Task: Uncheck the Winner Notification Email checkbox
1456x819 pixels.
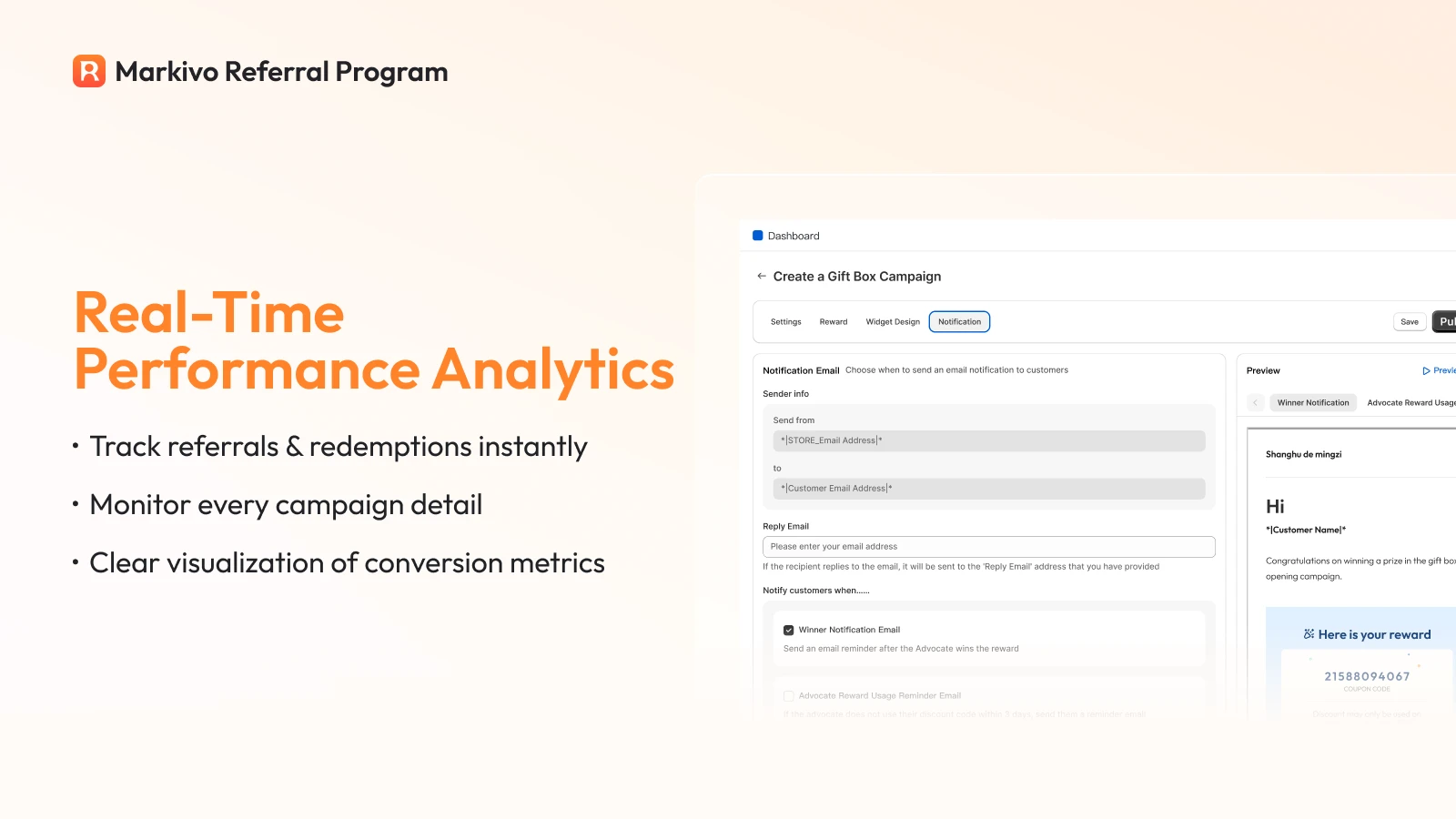Action: (x=789, y=630)
